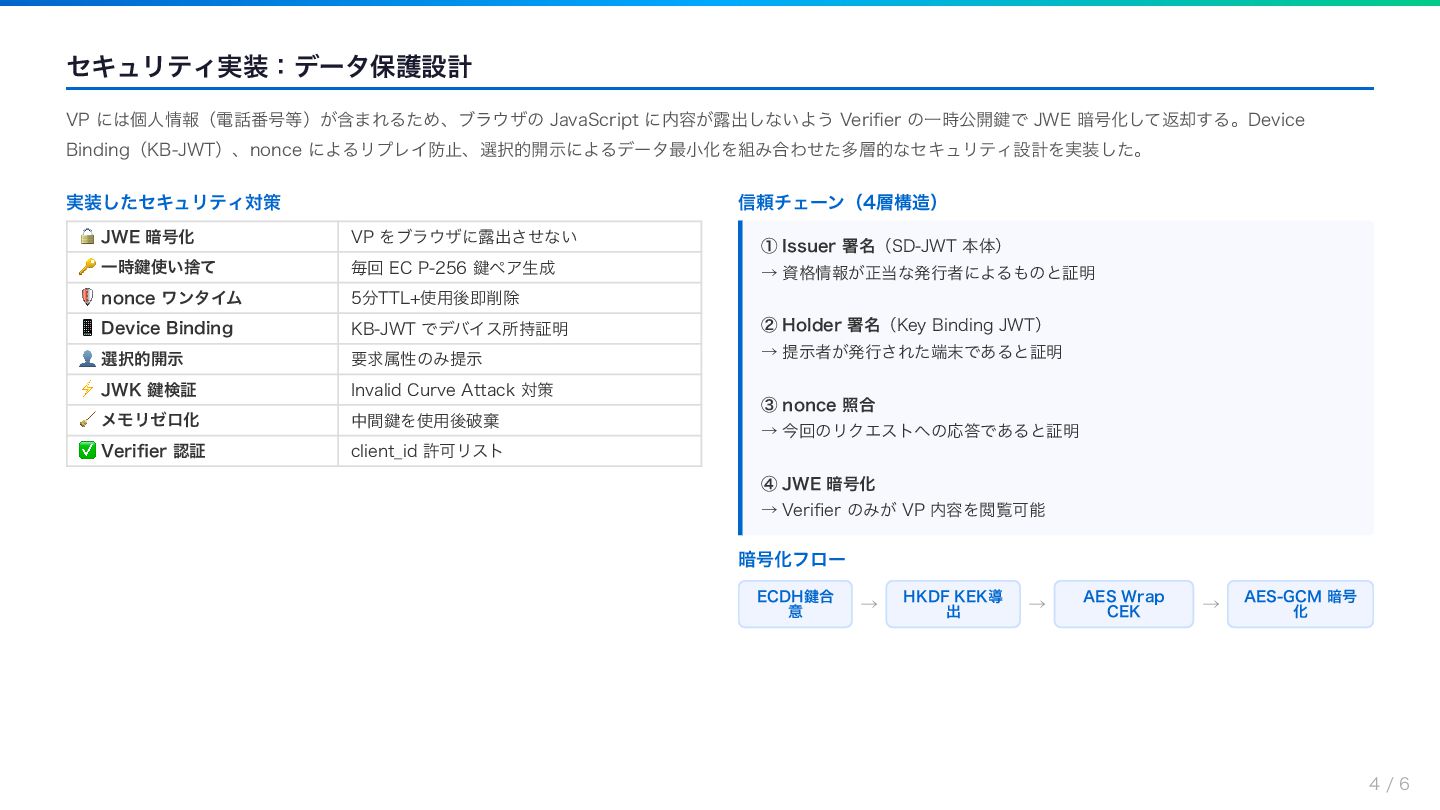Click the cell '中間鍵を使用後破棄'

pyautogui.click(x=520, y=420)
